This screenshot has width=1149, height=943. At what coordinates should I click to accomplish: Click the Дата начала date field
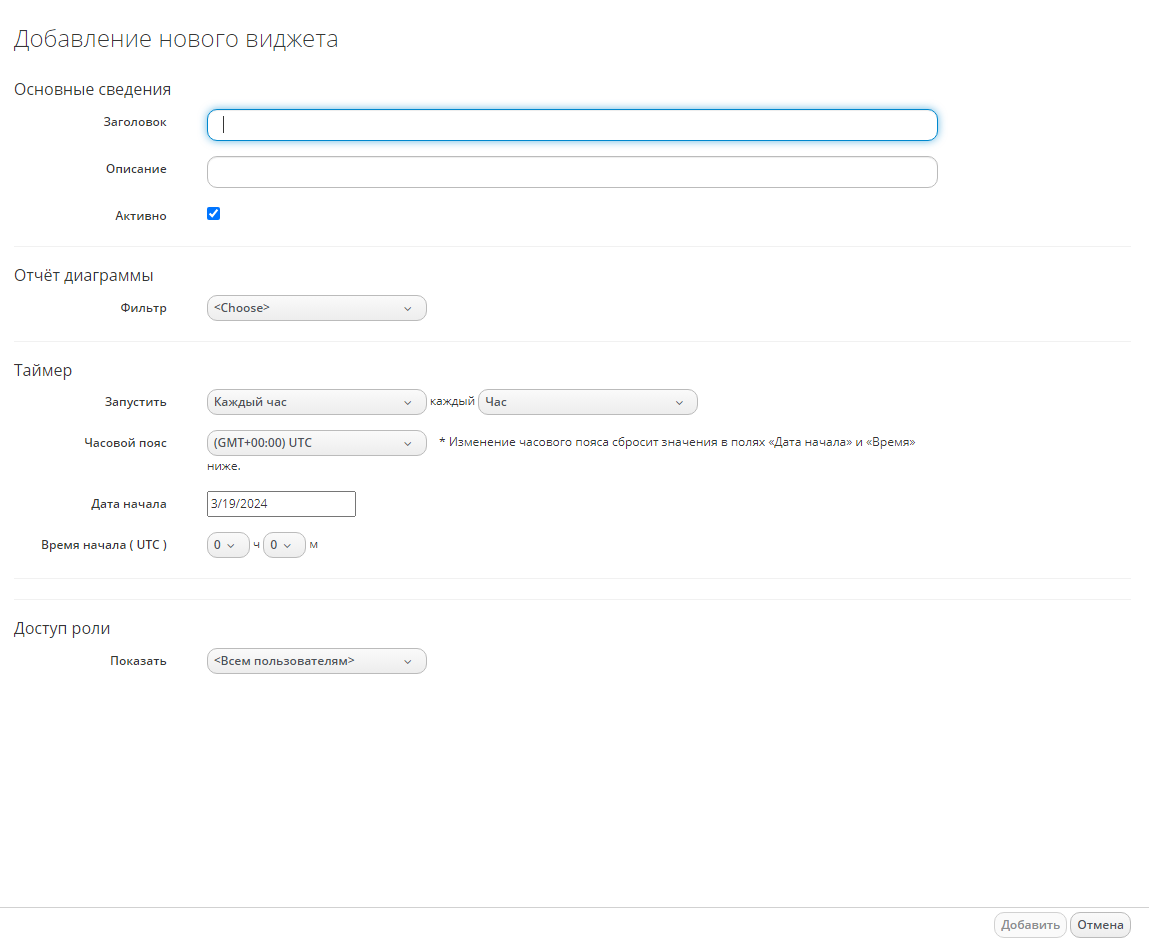pyautogui.click(x=281, y=504)
